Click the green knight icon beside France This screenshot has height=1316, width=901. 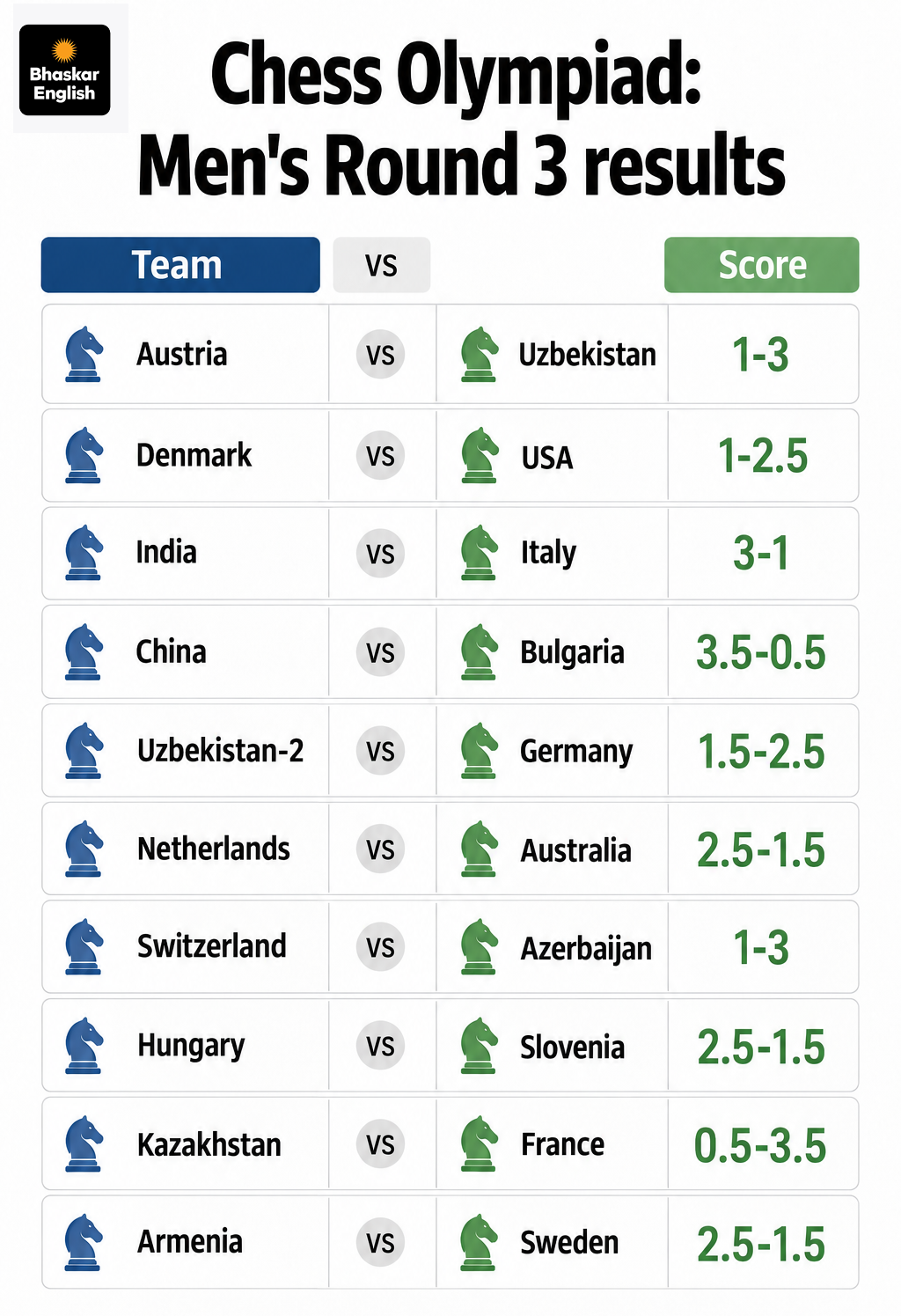tap(480, 1143)
